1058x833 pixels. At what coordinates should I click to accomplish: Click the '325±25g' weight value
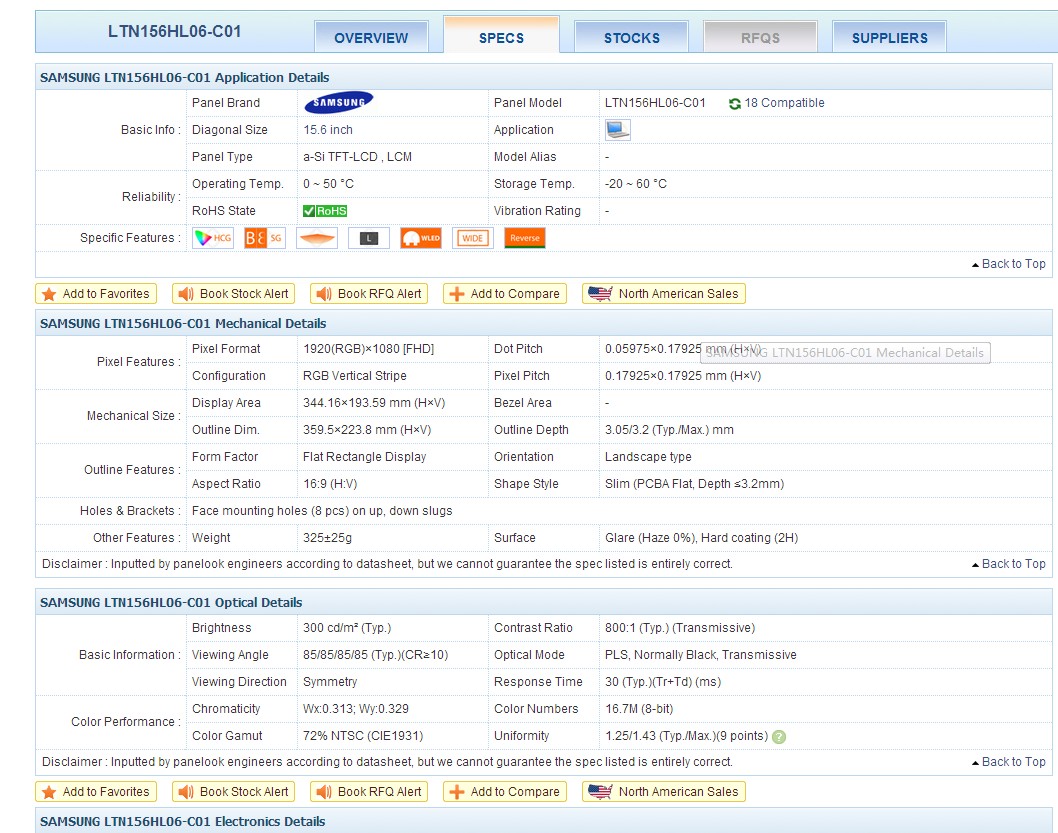pyautogui.click(x=327, y=538)
